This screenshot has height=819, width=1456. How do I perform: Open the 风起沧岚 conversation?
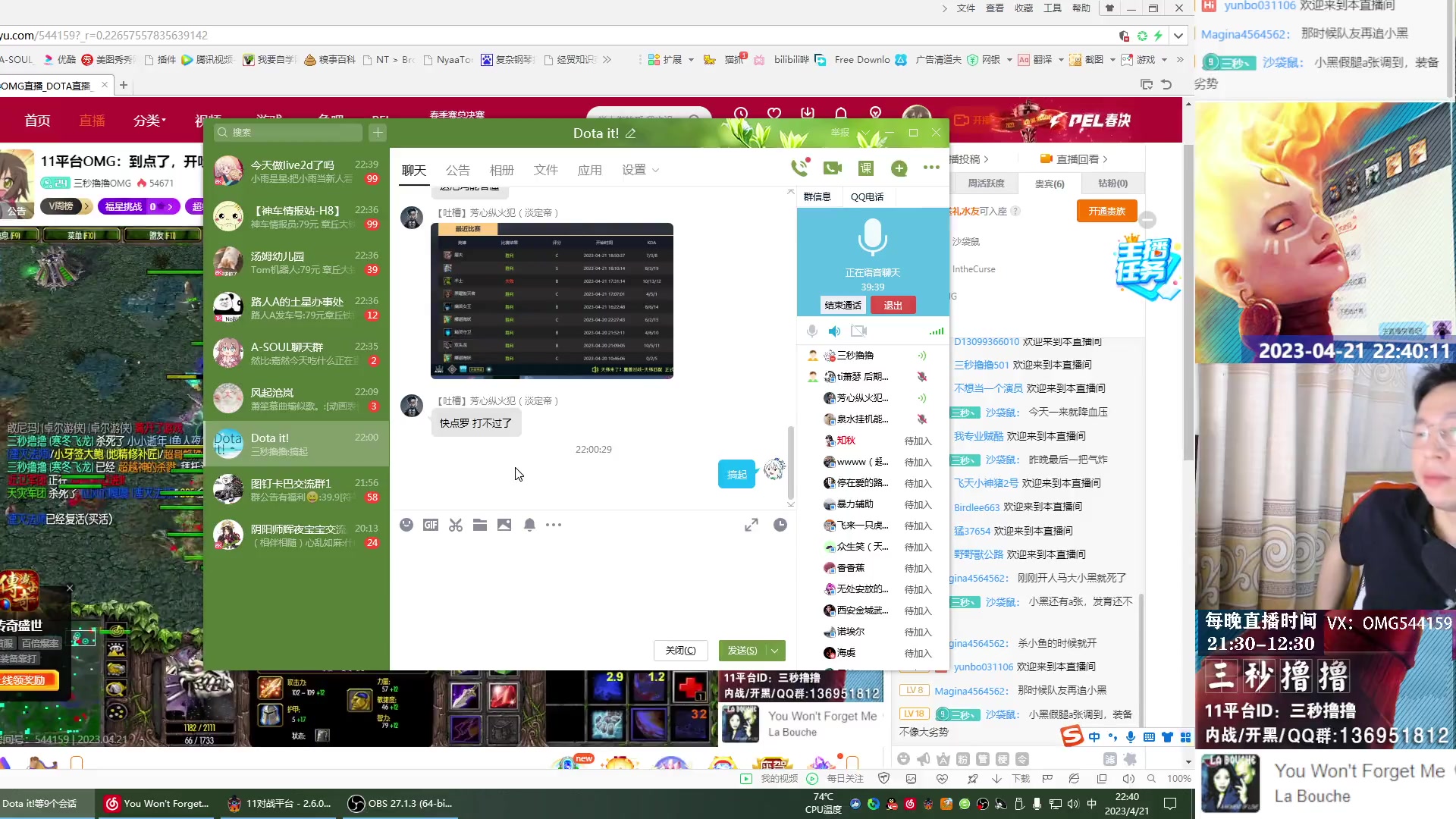pyautogui.click(x=297, y=399)
